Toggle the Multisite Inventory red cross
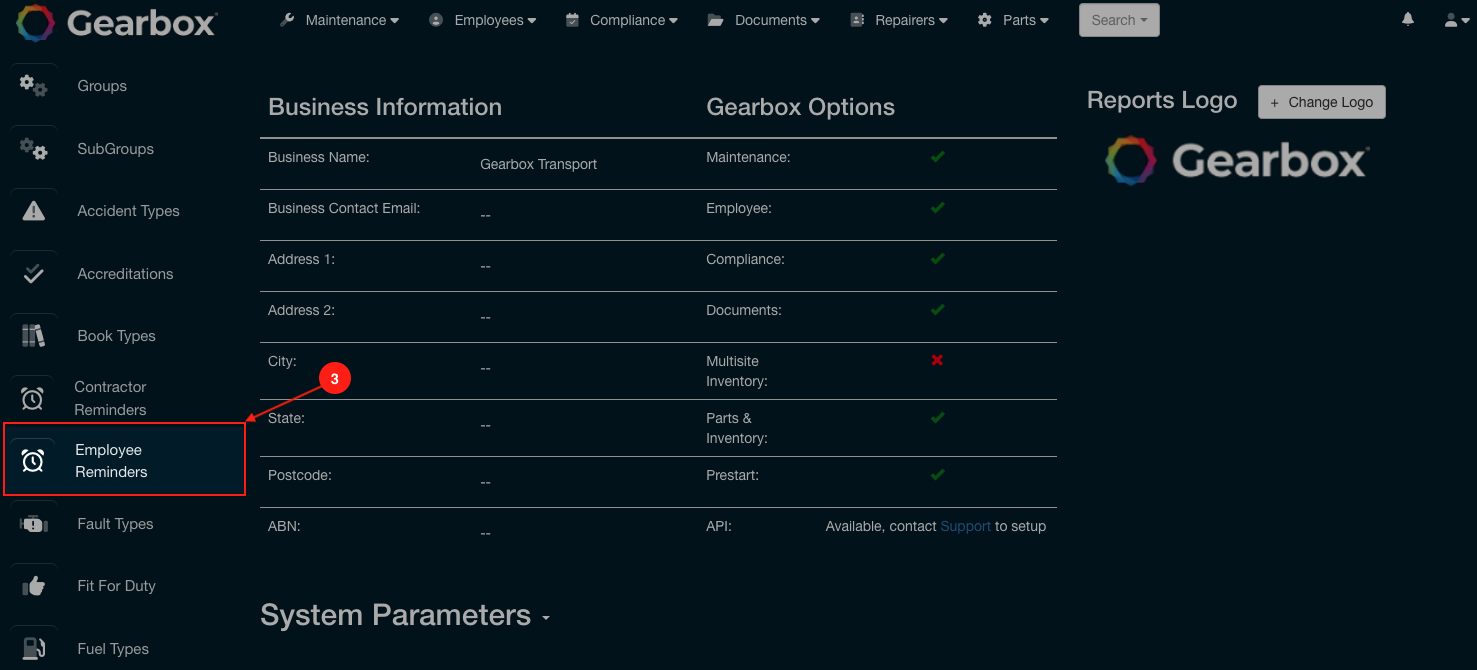1477x670 pixels. (x=937, y=360)
